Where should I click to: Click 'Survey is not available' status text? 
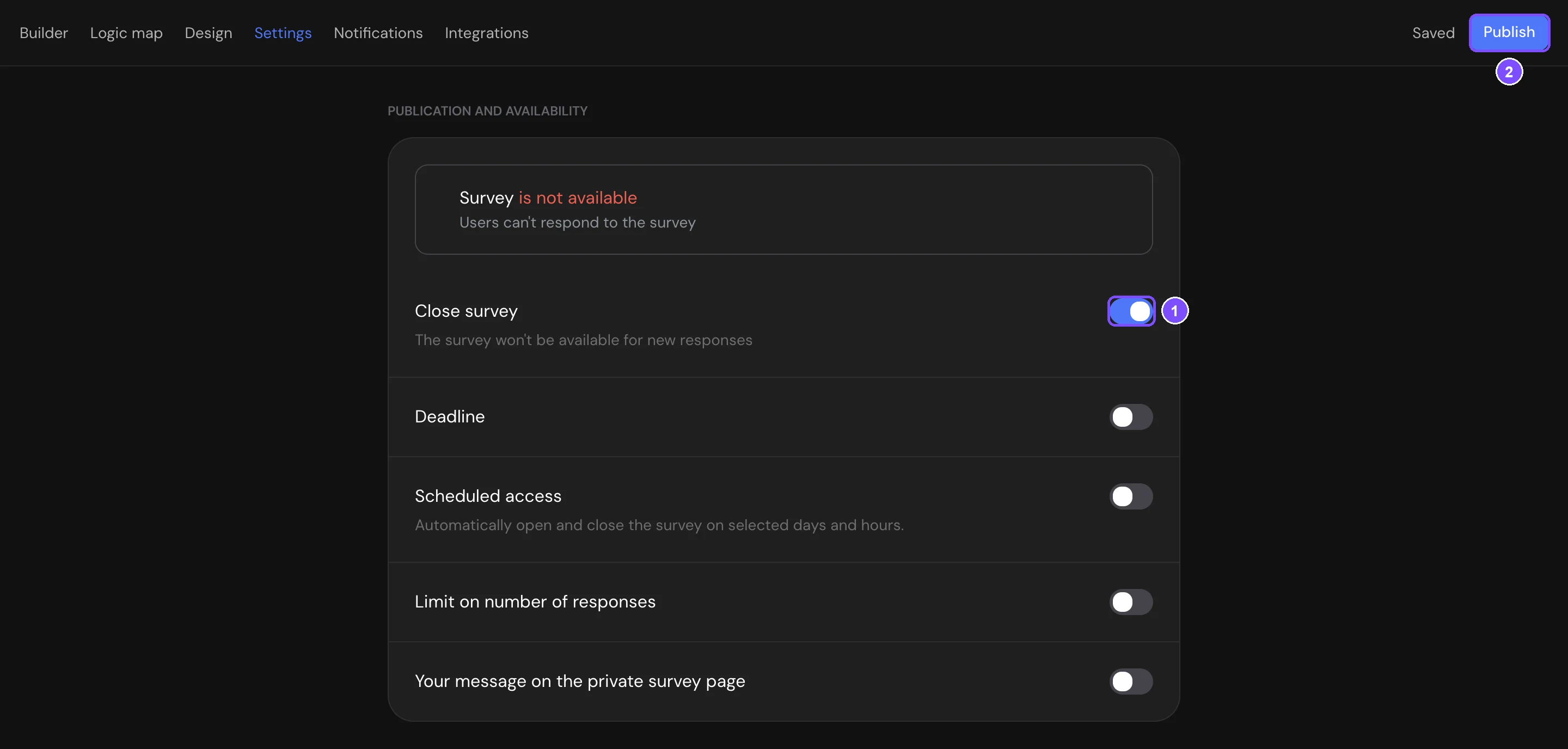tap(548, 198)
